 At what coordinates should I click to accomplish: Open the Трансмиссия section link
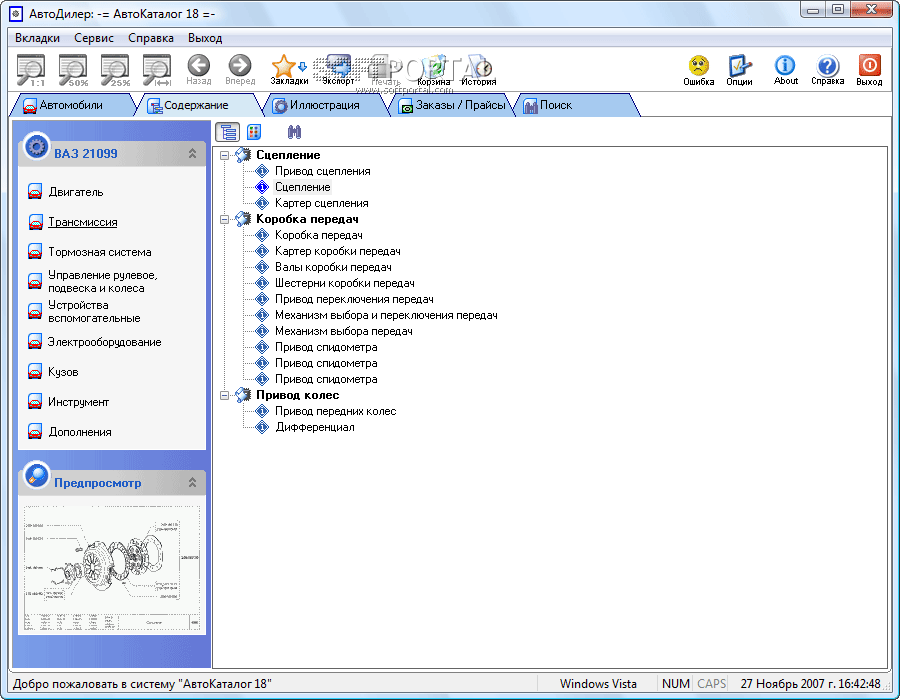point(83,222)
